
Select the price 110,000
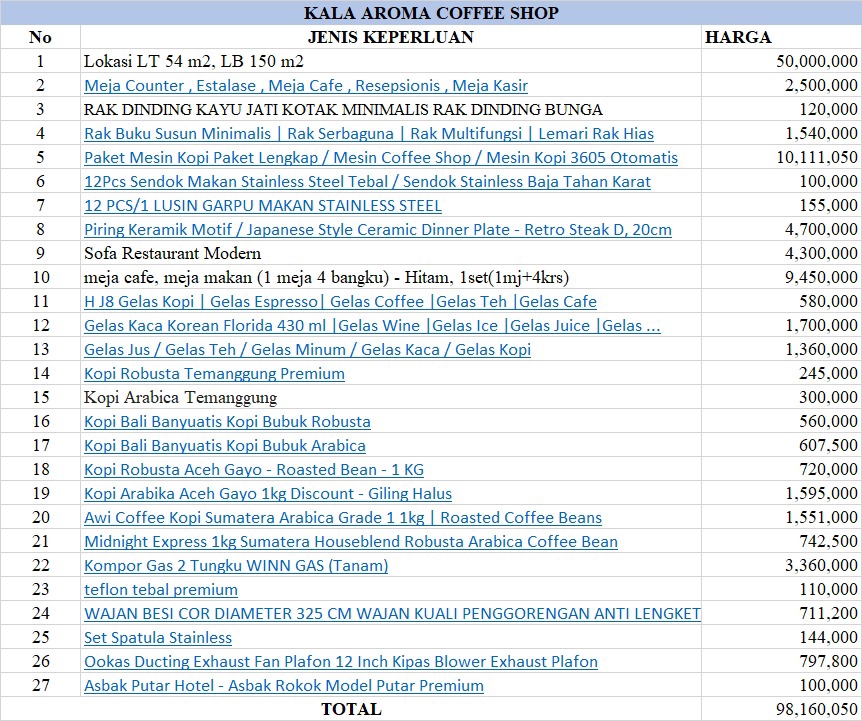coord(781,589)
